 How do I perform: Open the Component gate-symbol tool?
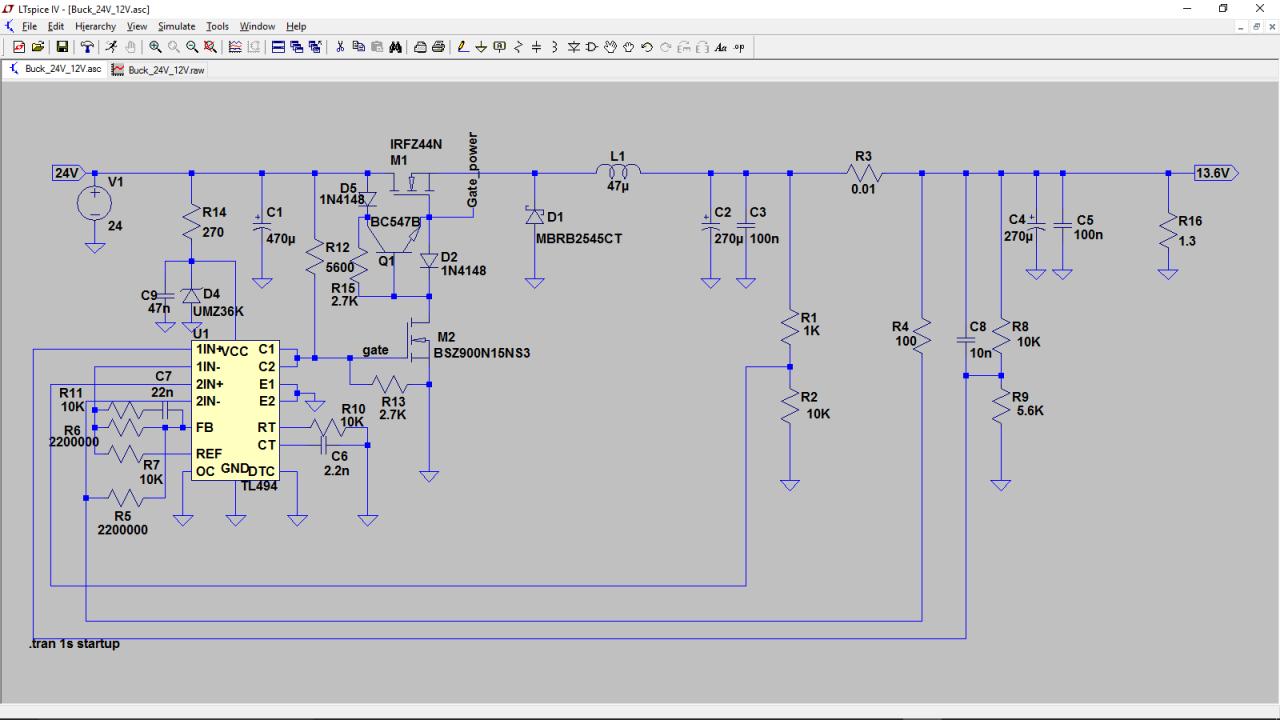point(592,47)
